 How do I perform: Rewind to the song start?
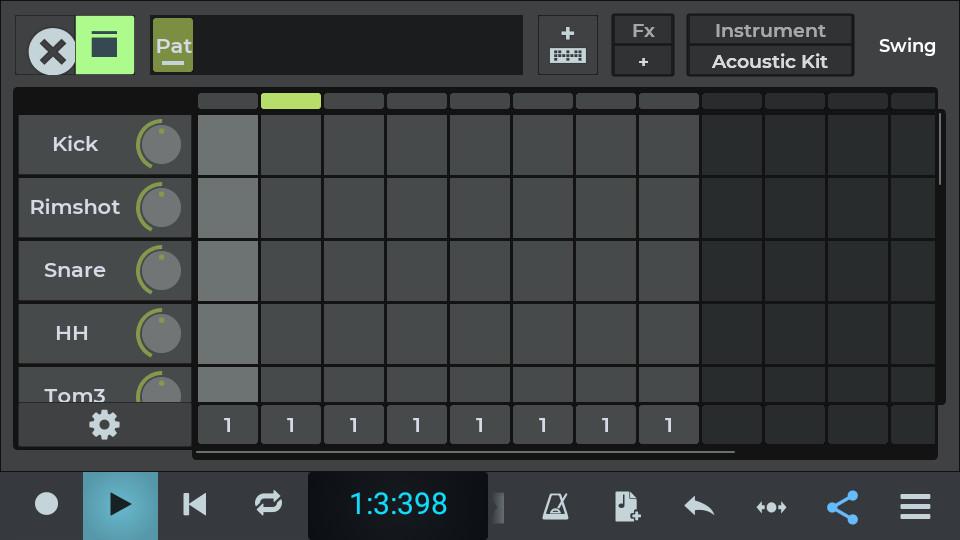(x=194, y=505)
